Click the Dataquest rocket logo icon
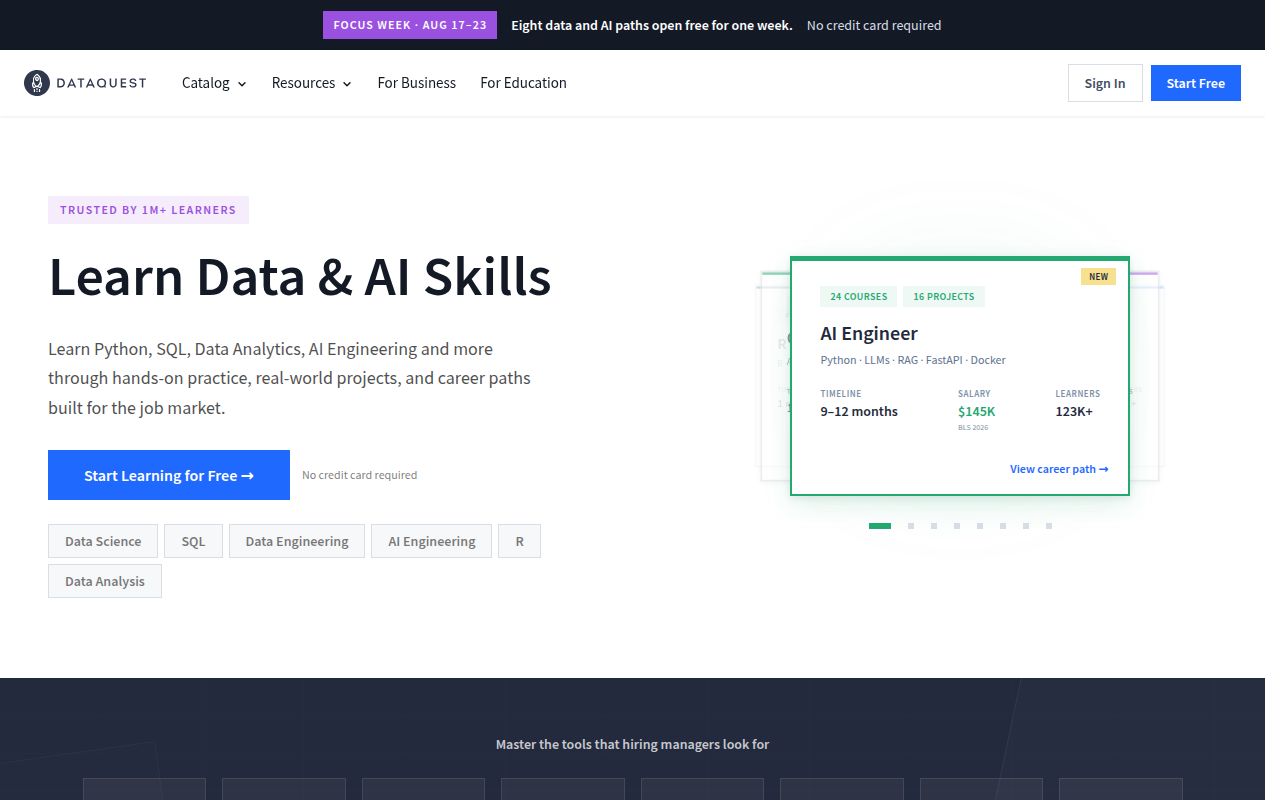The height and width of the screenshot is (800, 1280). [x=37, y=83]
